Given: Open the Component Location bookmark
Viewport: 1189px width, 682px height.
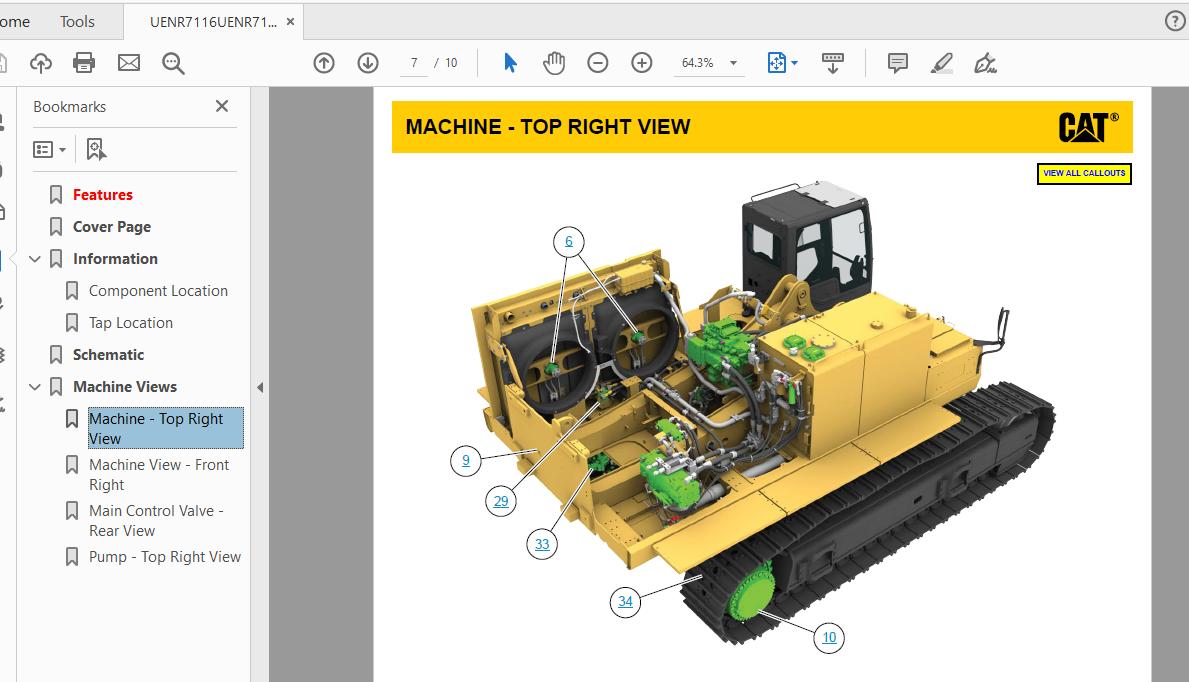Looking at the screenshot, I should point(158,291).
